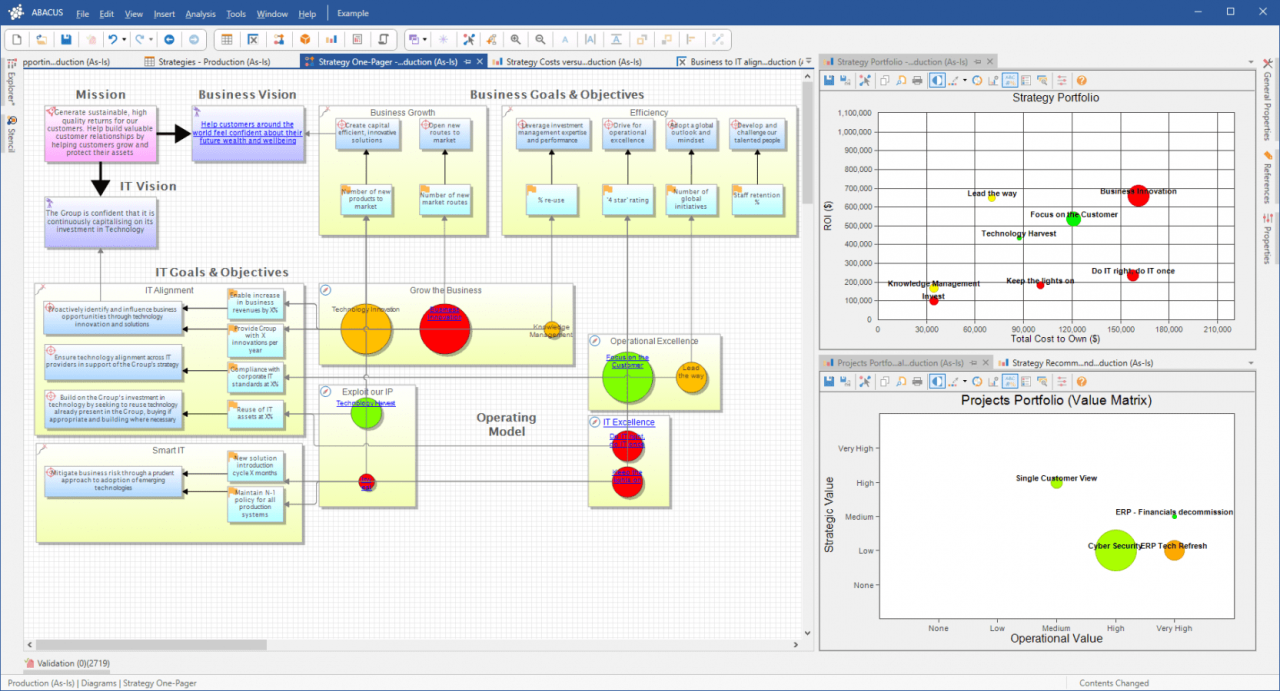Open the File menu

(82, 13)
